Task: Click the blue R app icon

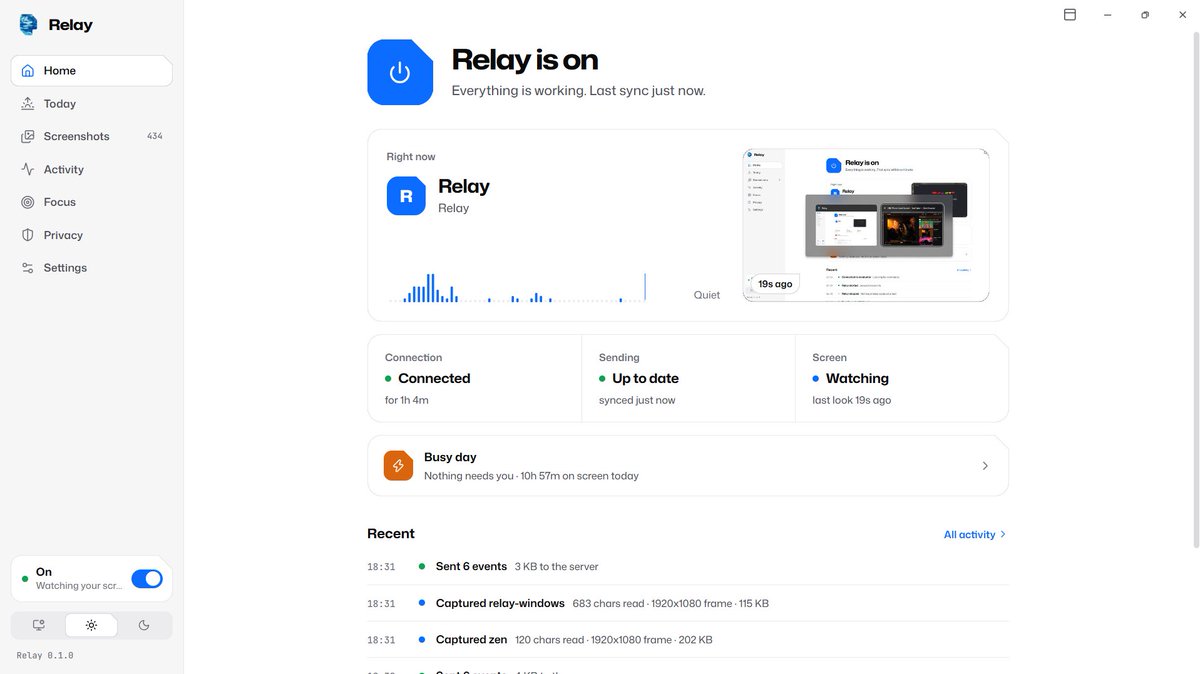Action: 406,196
